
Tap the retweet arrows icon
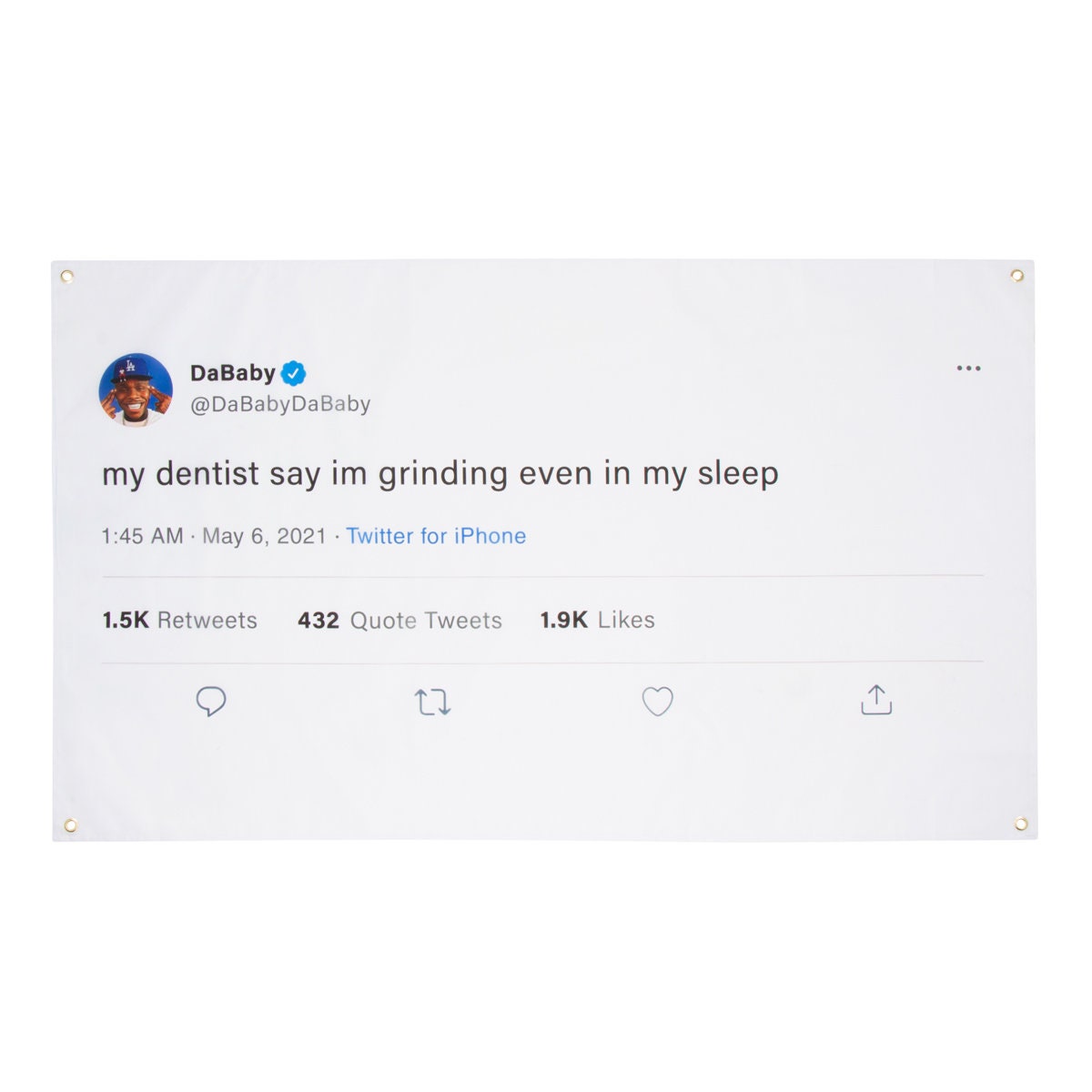(432, 703)
